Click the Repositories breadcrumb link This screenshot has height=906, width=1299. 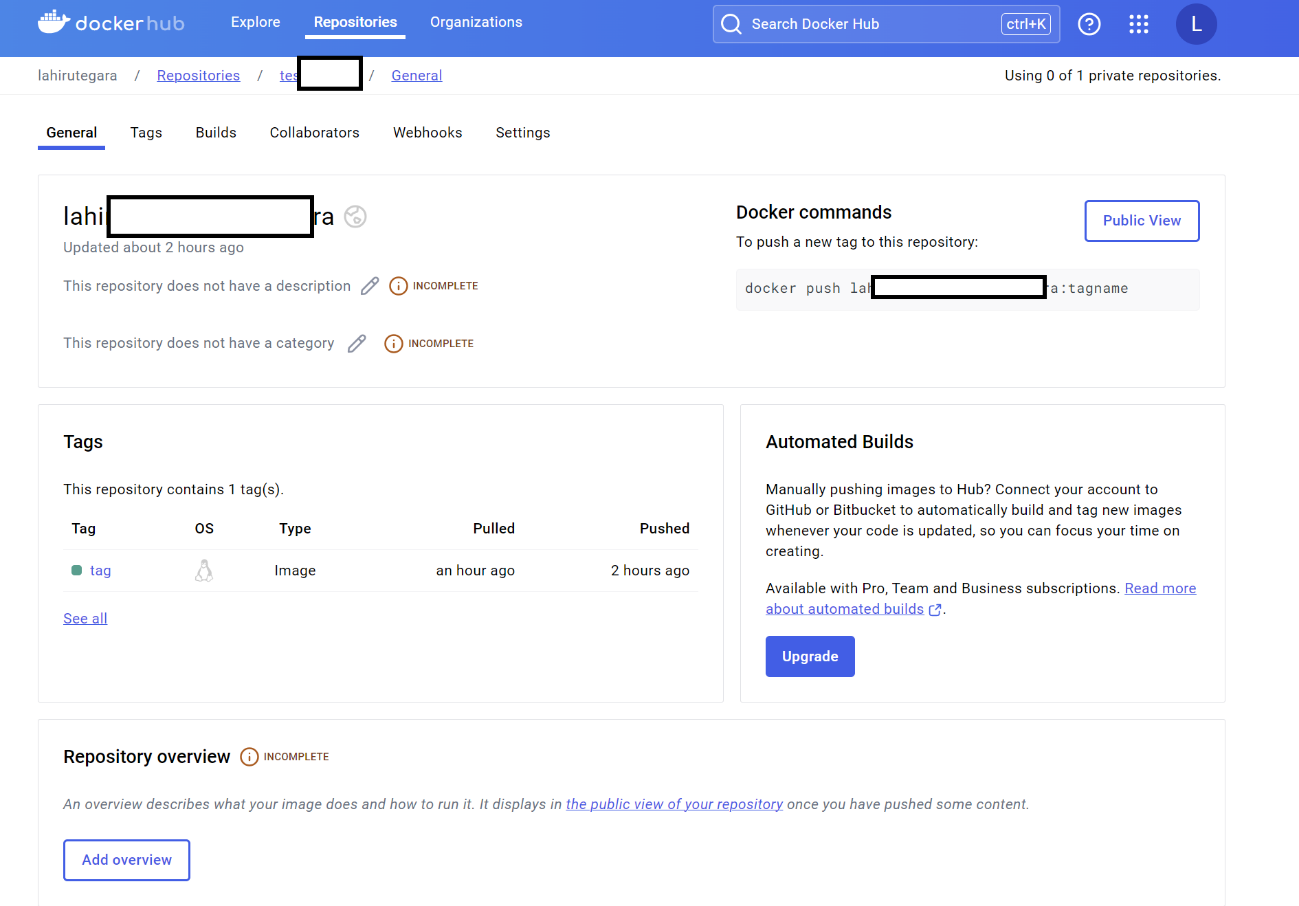tap(198, 76)
